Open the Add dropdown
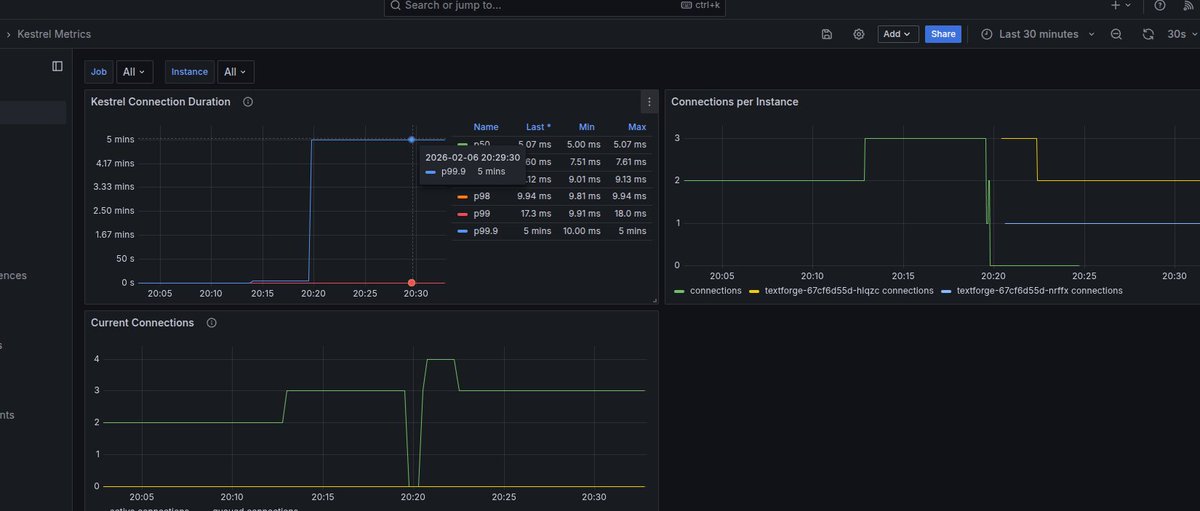 [898, 34]
